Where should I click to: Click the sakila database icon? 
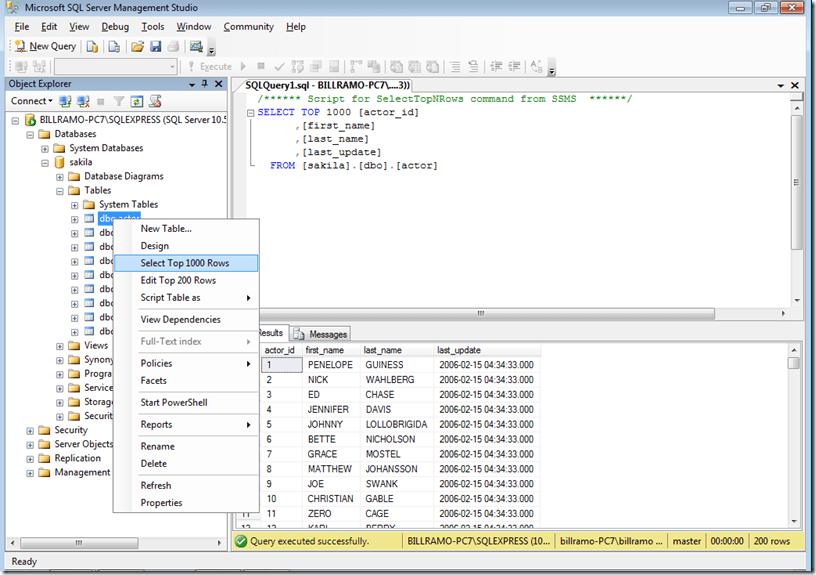point(59,162)
